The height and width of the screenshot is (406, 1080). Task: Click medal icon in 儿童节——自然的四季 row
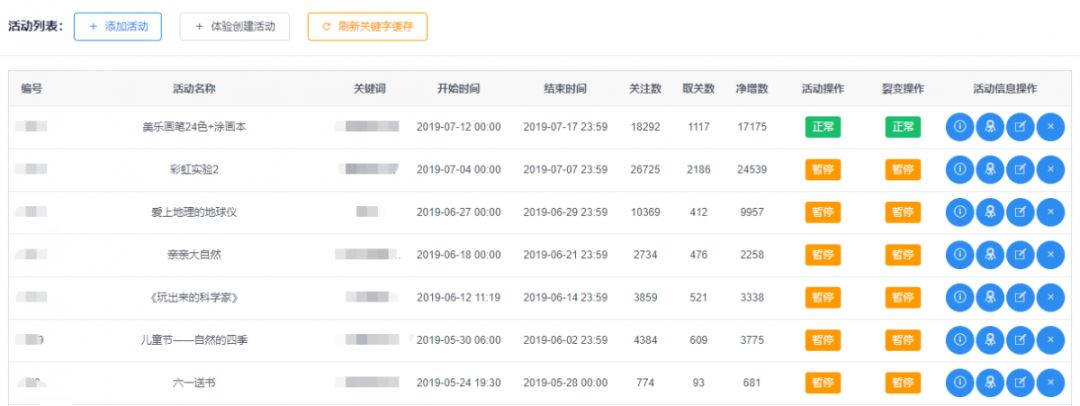(x=989, y=340)
